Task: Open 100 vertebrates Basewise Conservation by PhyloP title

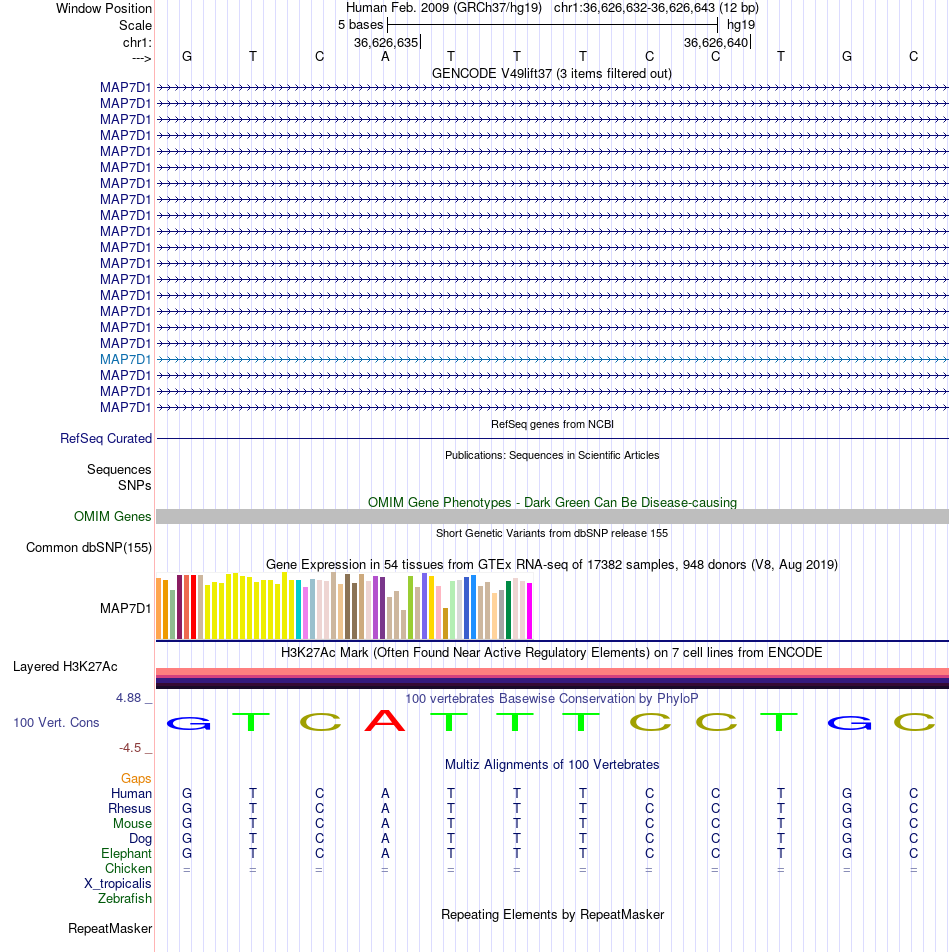Action: pos(552,699)
